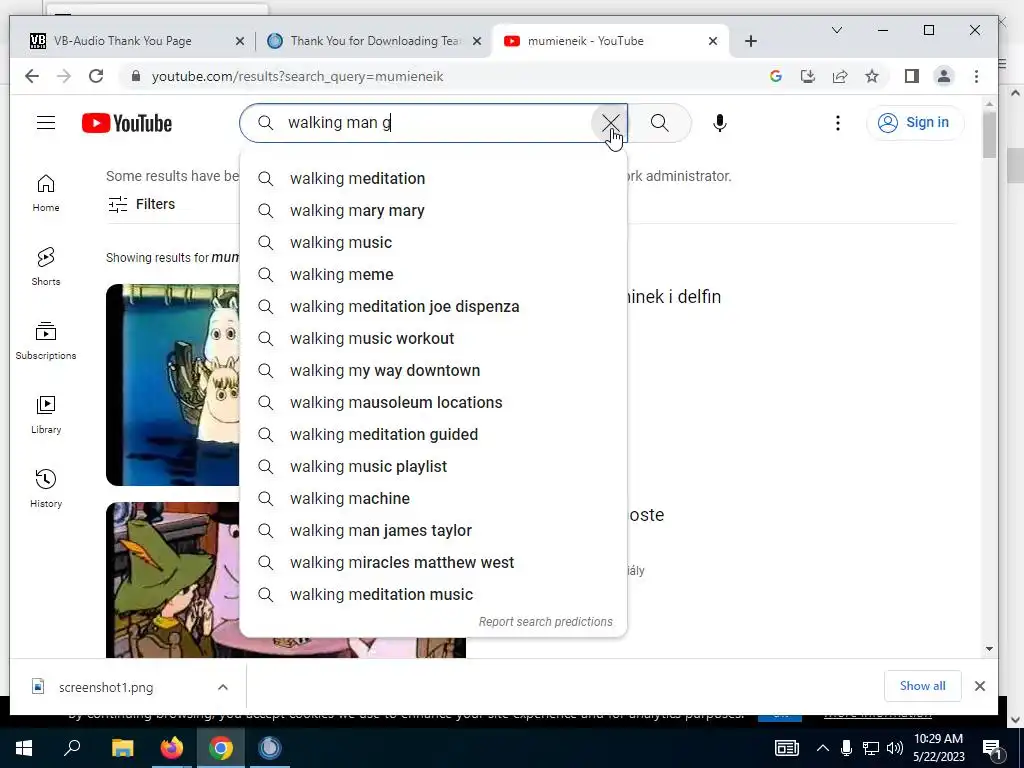
Task: Close the downloads bar
Action: coord(980,686)
